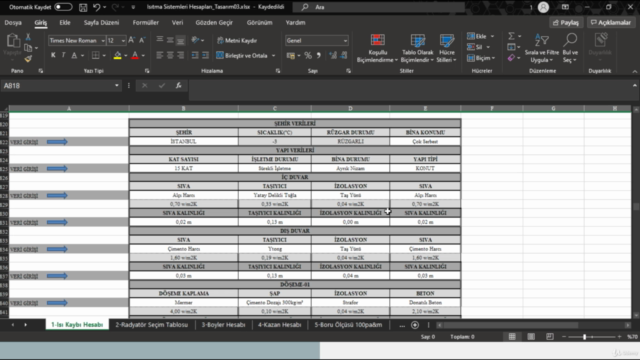Click the Sil delete cells button
The height and width of the screenshot is (360, 640).
(x=475, y=47)
